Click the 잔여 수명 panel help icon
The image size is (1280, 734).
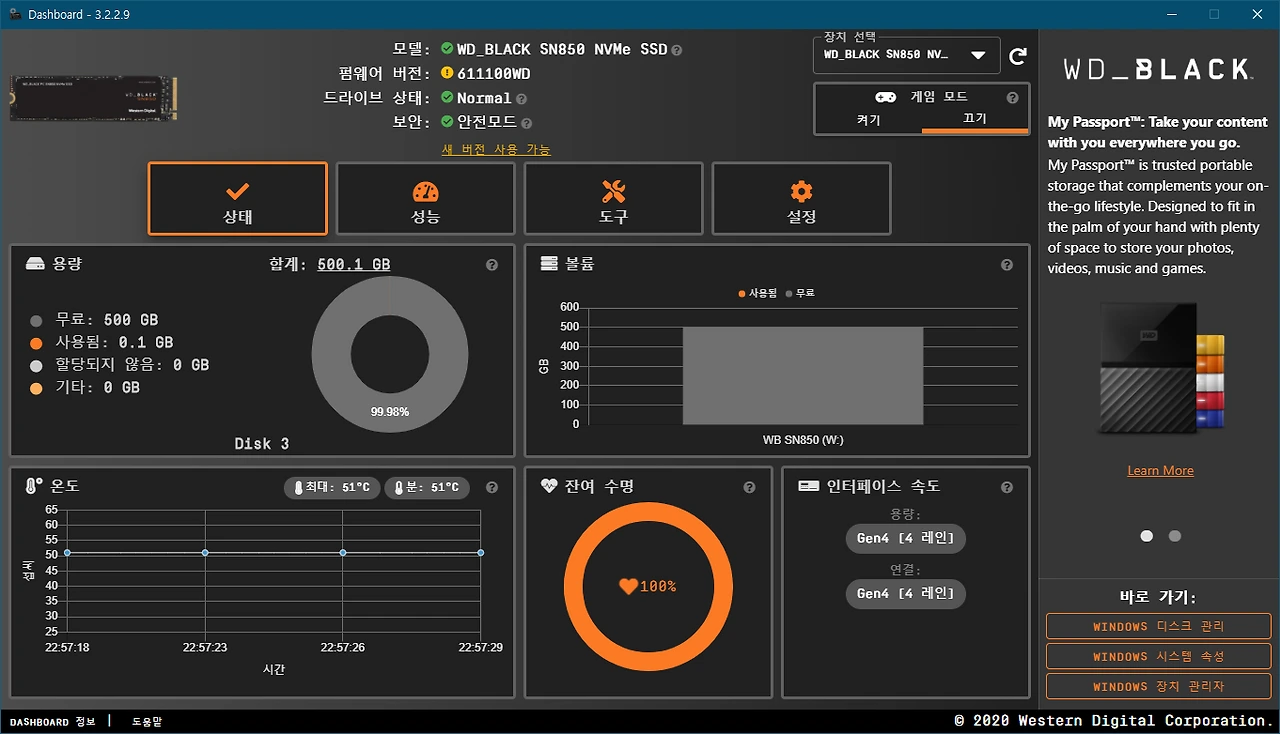(749, 488)
